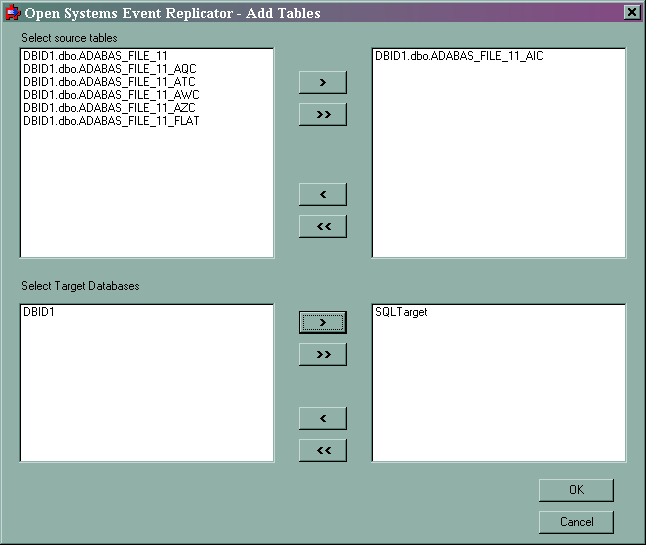The width and height of the screenshot is (646, 545).
Task: Close the Add Tables dialog window
Action: (632, 12)
